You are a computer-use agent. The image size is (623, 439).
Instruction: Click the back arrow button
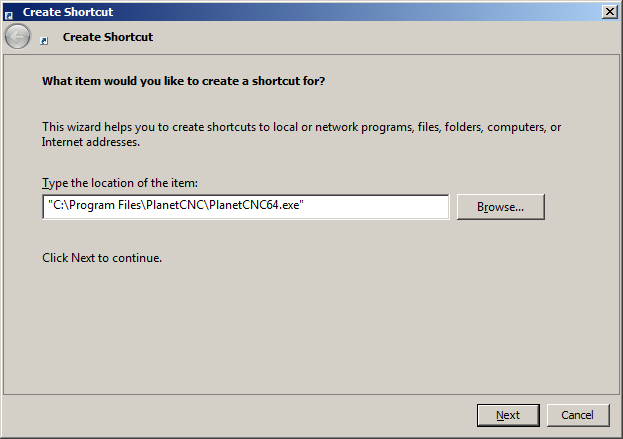pyautogui.click(x=17, y=37)
